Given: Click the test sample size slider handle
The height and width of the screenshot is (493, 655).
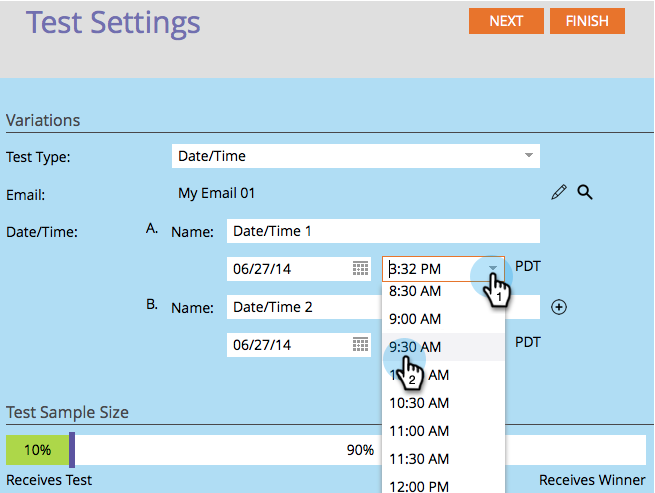Looking at the screenshot, I should 72,450.
